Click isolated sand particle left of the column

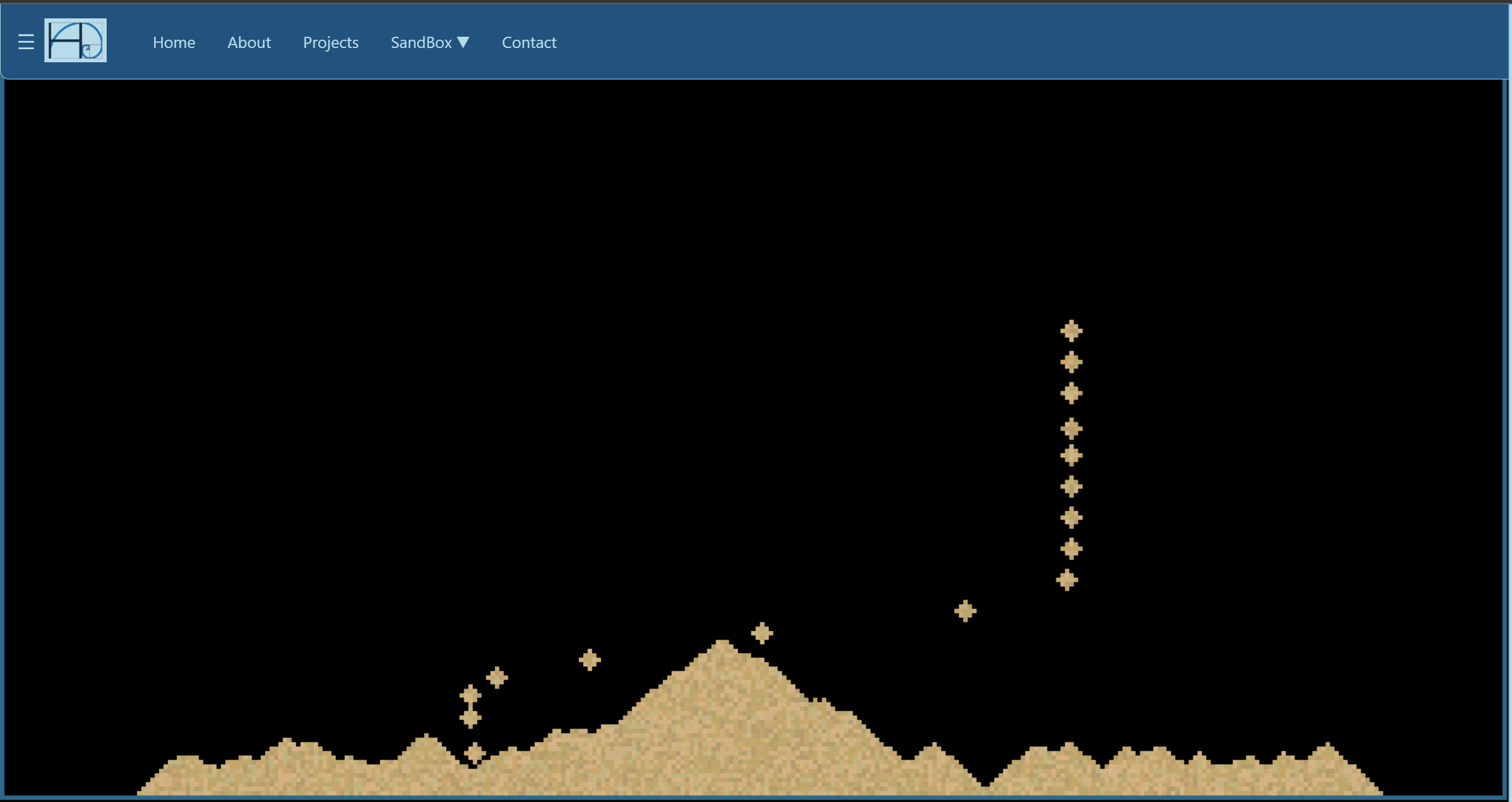965,611
